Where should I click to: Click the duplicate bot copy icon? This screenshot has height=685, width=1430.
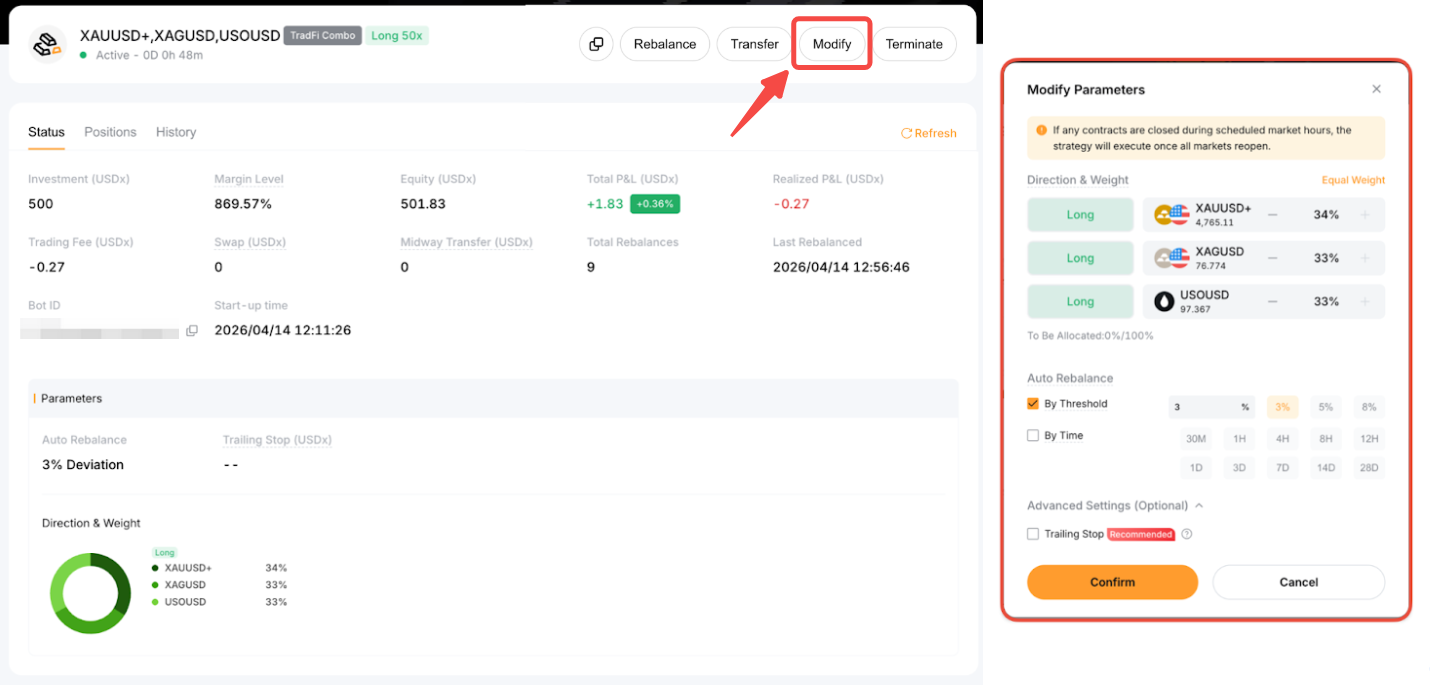point(596,44)
